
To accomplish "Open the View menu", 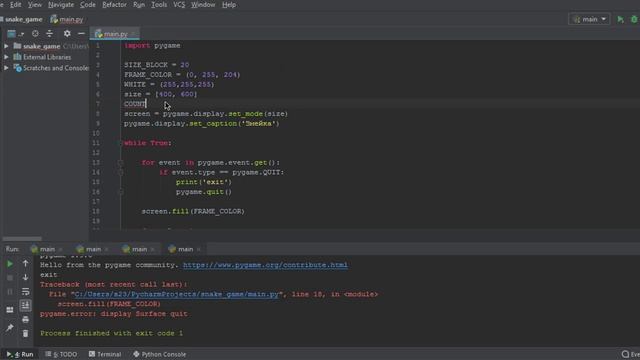I will 35,5.
